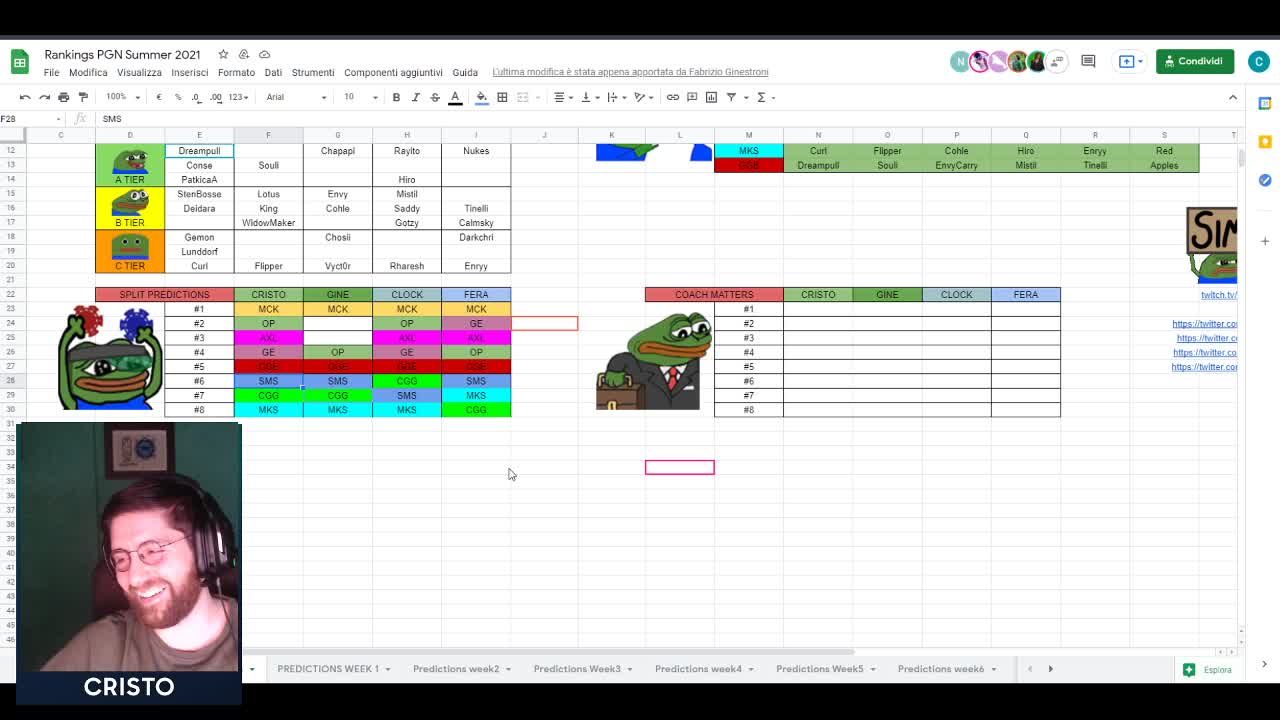This screenshot has height=720, width=1280.
Task: Open the account avatar C
Action: point(1259,61)
